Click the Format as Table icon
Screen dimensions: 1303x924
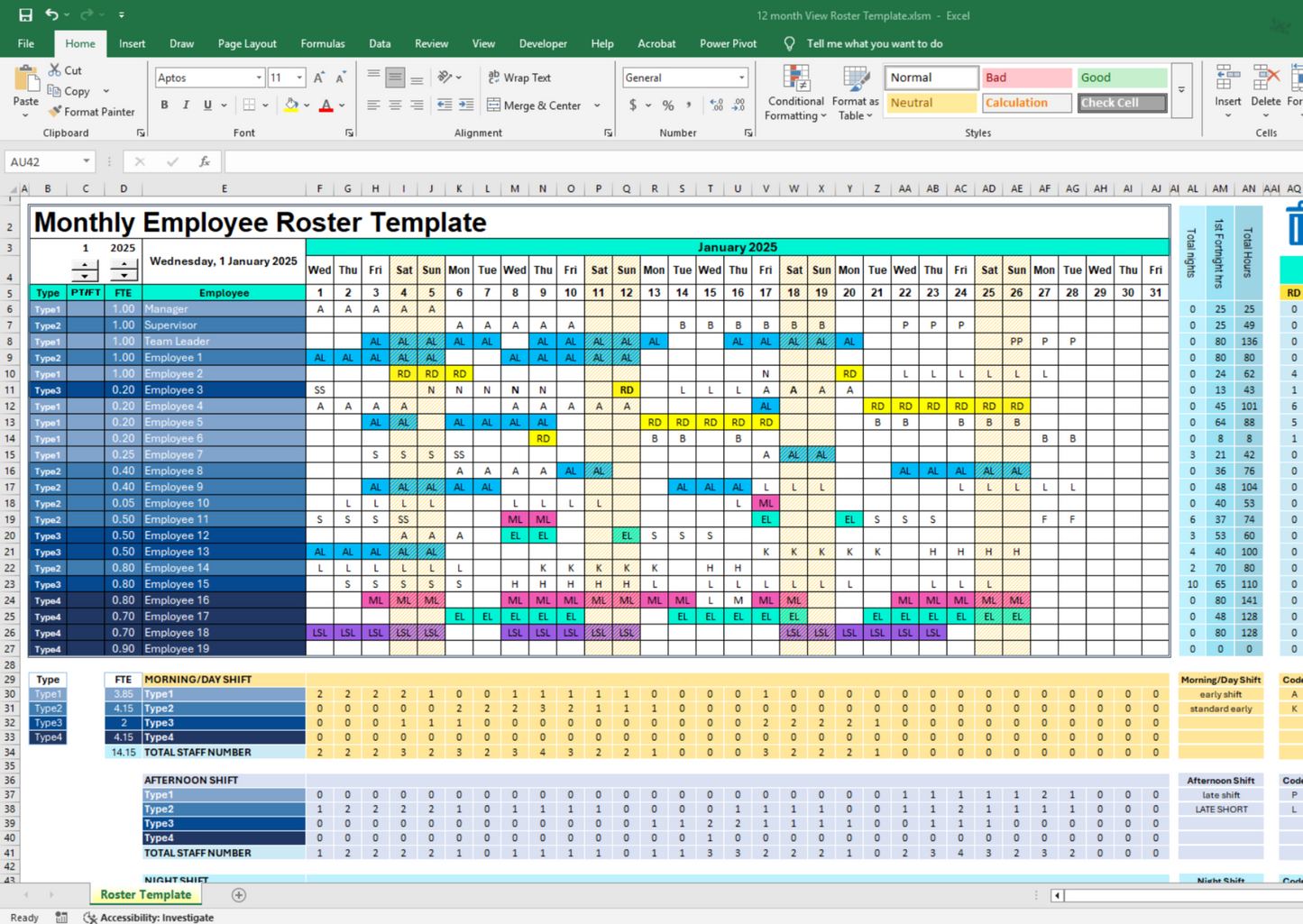[x=855, y=79]
